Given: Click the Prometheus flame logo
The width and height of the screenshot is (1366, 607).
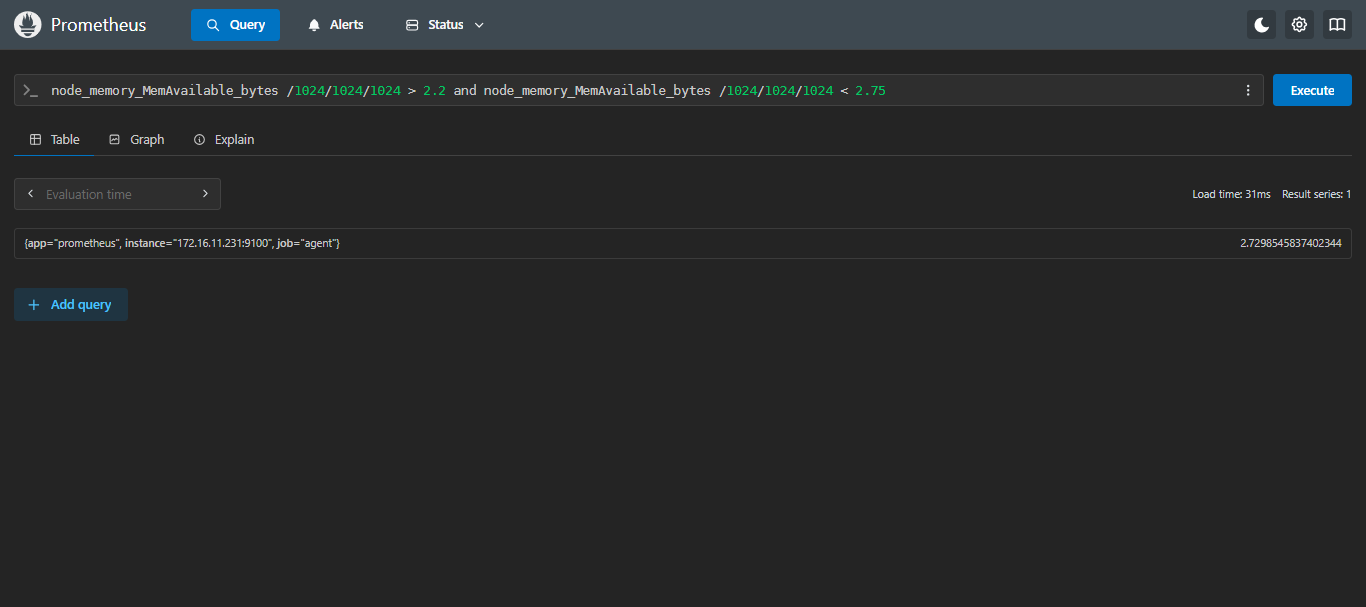Looking at the screenshot, I should click(28, 25).
